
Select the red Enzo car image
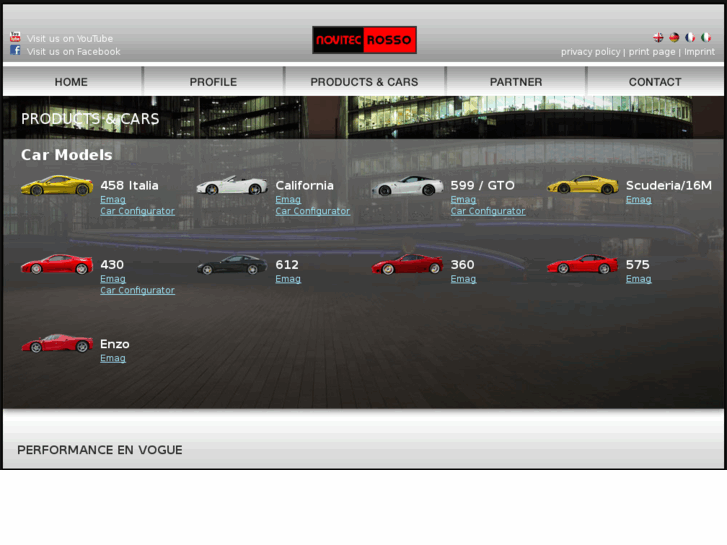57,344
